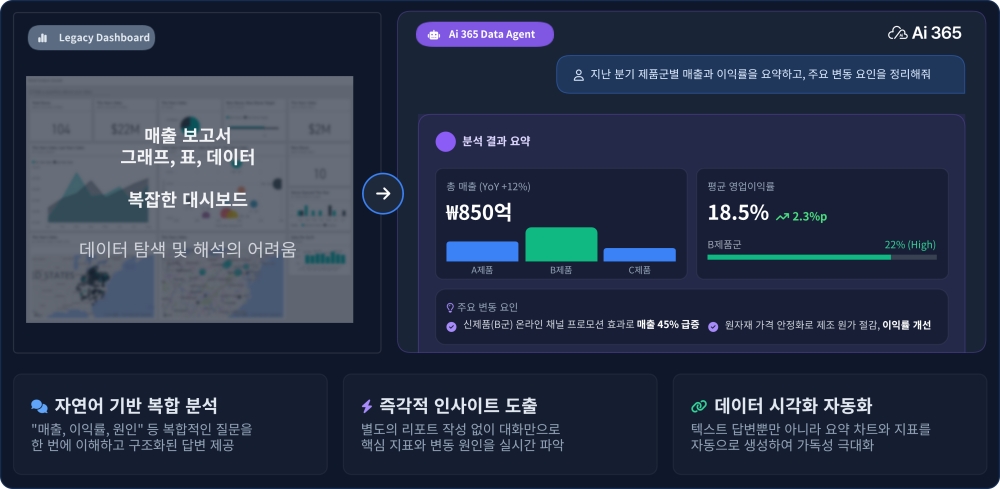The height and width of the screenshot is (489, 1000).
Task: Click the checkmark beside 원자재 가격 안정화로
Action: click(713, 326)
